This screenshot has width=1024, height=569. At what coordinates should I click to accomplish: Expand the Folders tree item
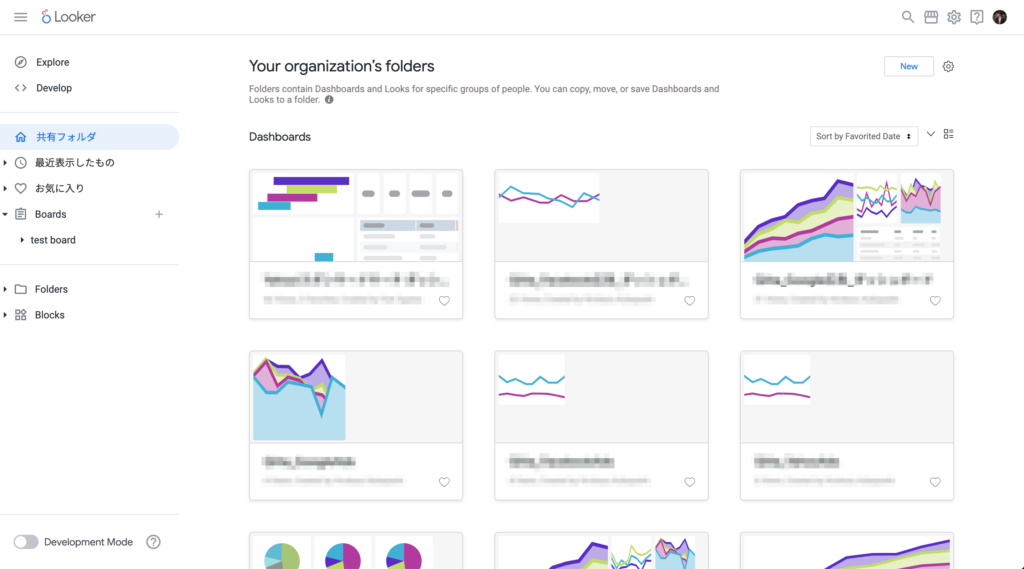point(6,289)
